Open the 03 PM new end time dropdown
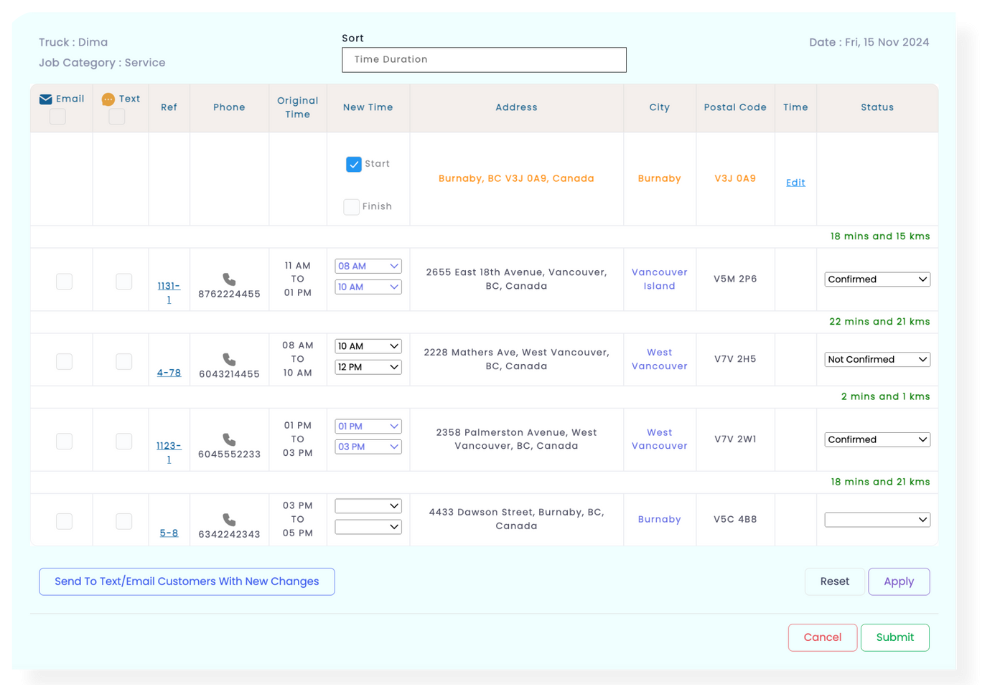This screenshot has height=685, width=1000. [368, 447]
